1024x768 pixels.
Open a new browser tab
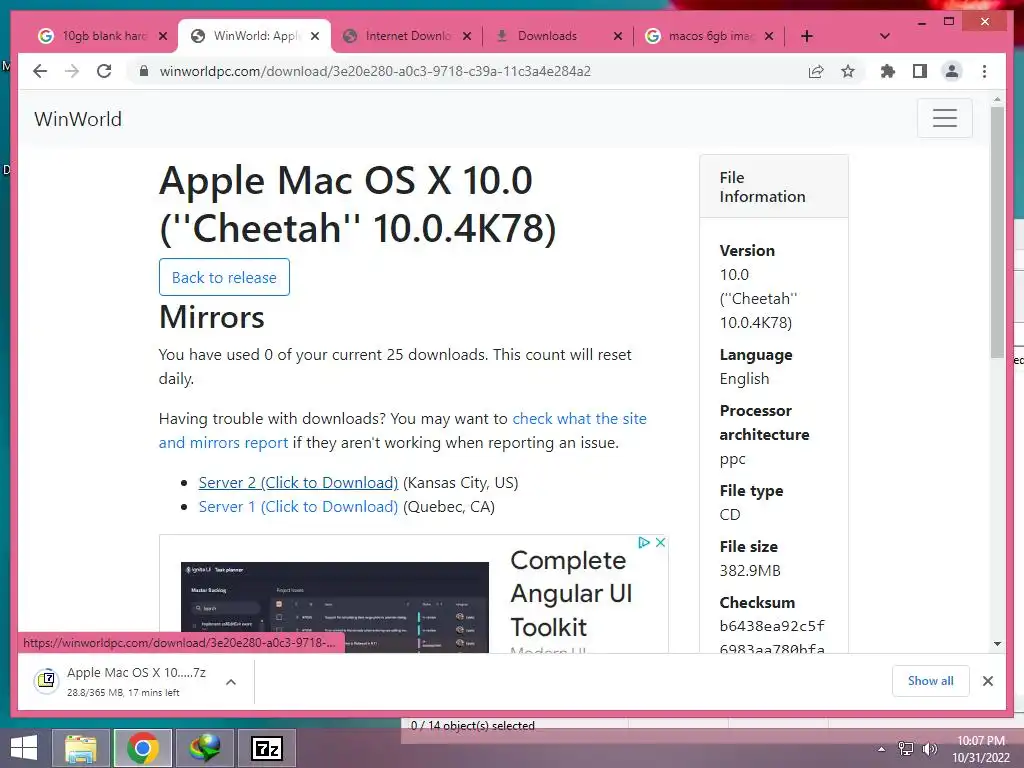[x=807, y=36]
